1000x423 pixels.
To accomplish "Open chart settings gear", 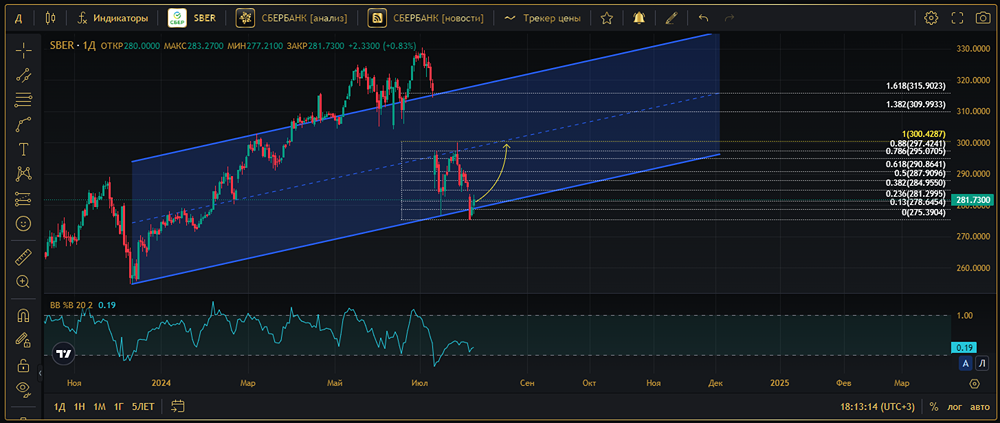I will tap(931, 18).
